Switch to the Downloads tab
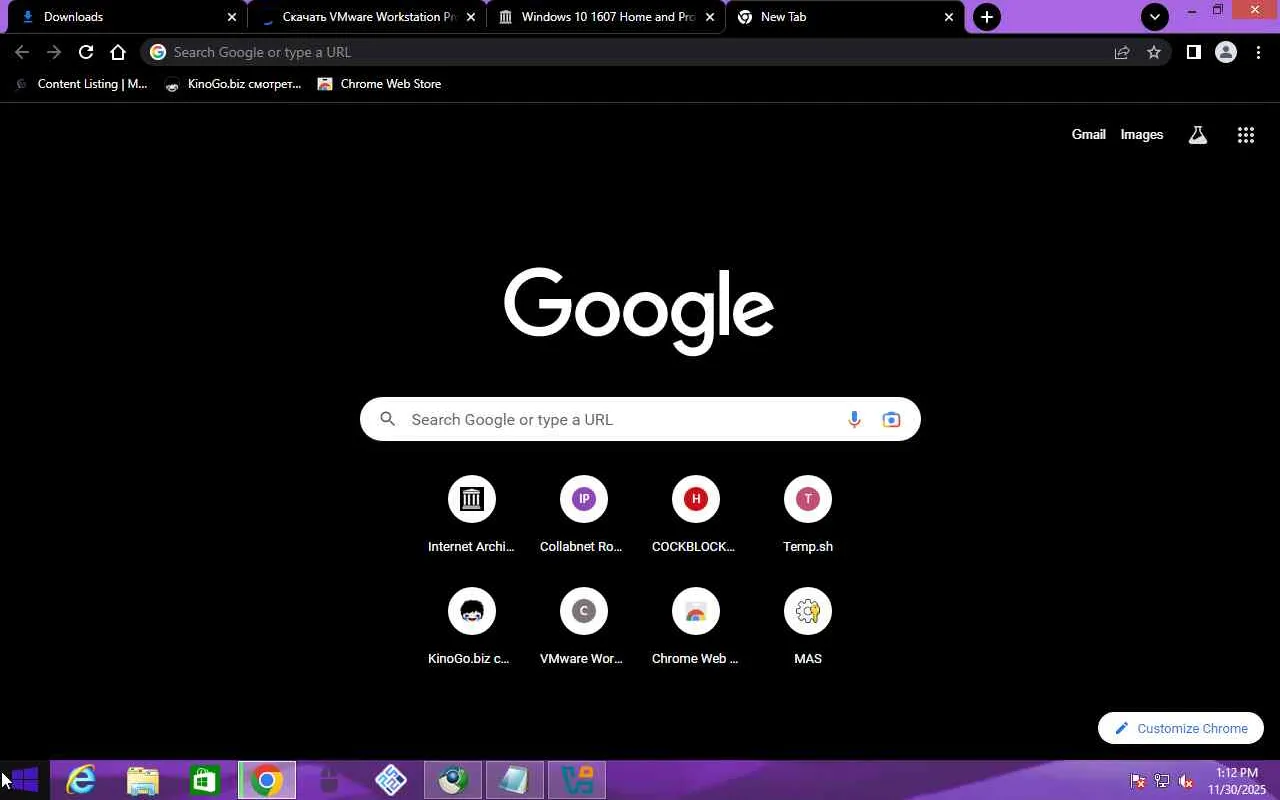 click(124, 17)
